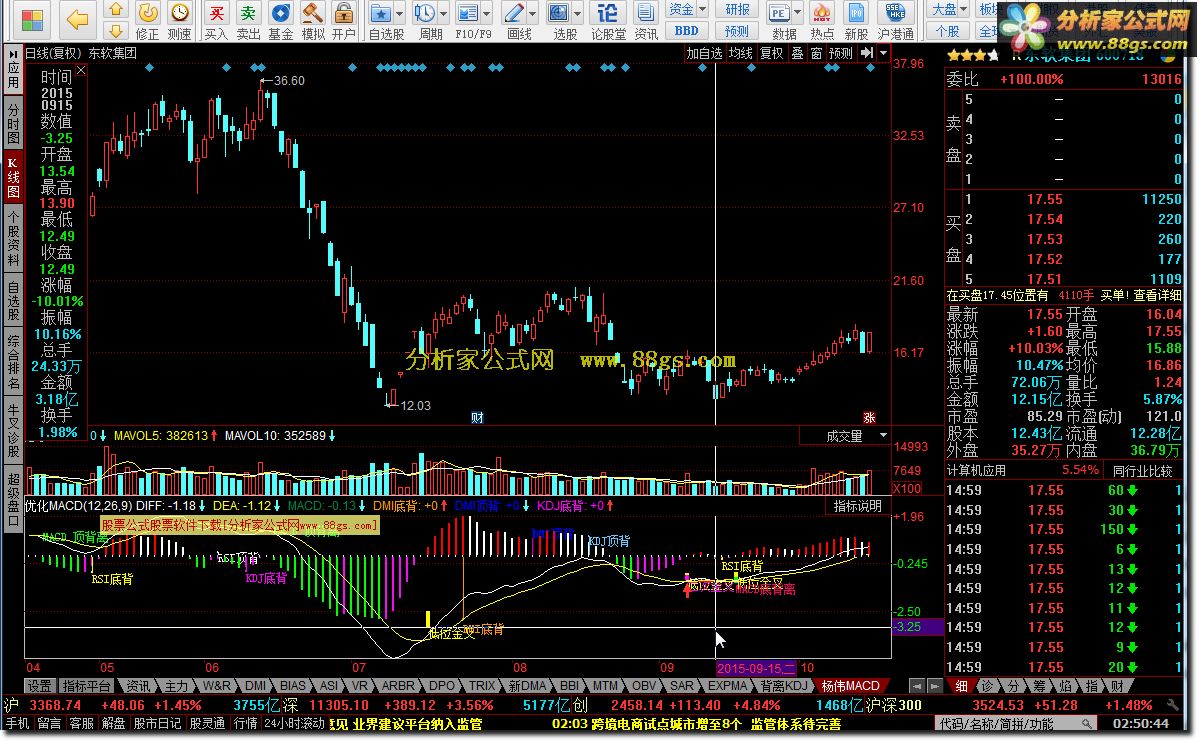Viewport: 1199px width, 741px height.
Task: Click the 加自选 add-to-watchlist button
Action: tap(703, 54)
